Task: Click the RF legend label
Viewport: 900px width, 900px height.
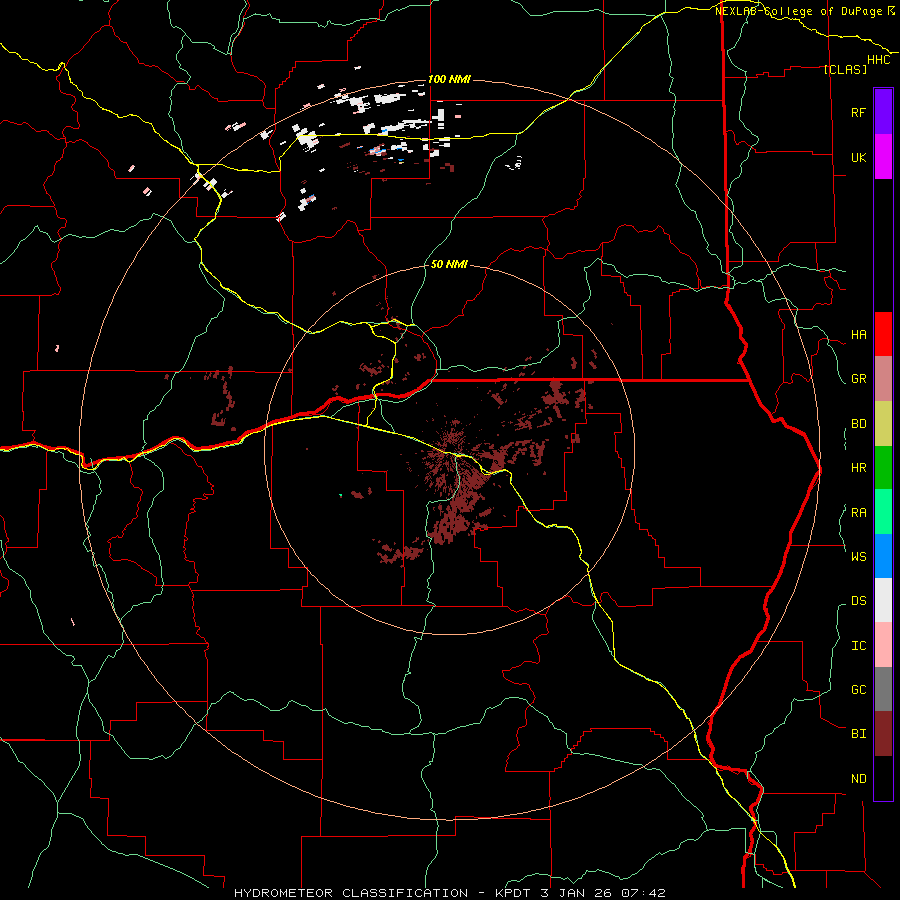Action: coord(858,112)
